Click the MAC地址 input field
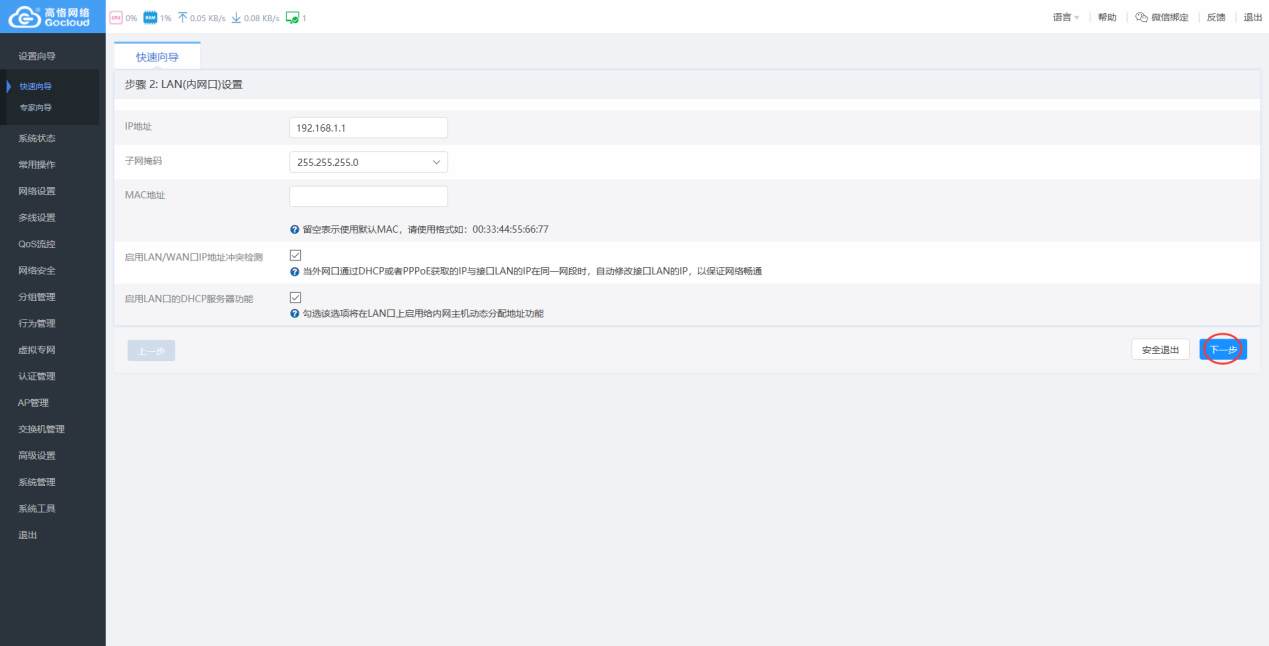The image size is (1269, 646). (368, 196)
